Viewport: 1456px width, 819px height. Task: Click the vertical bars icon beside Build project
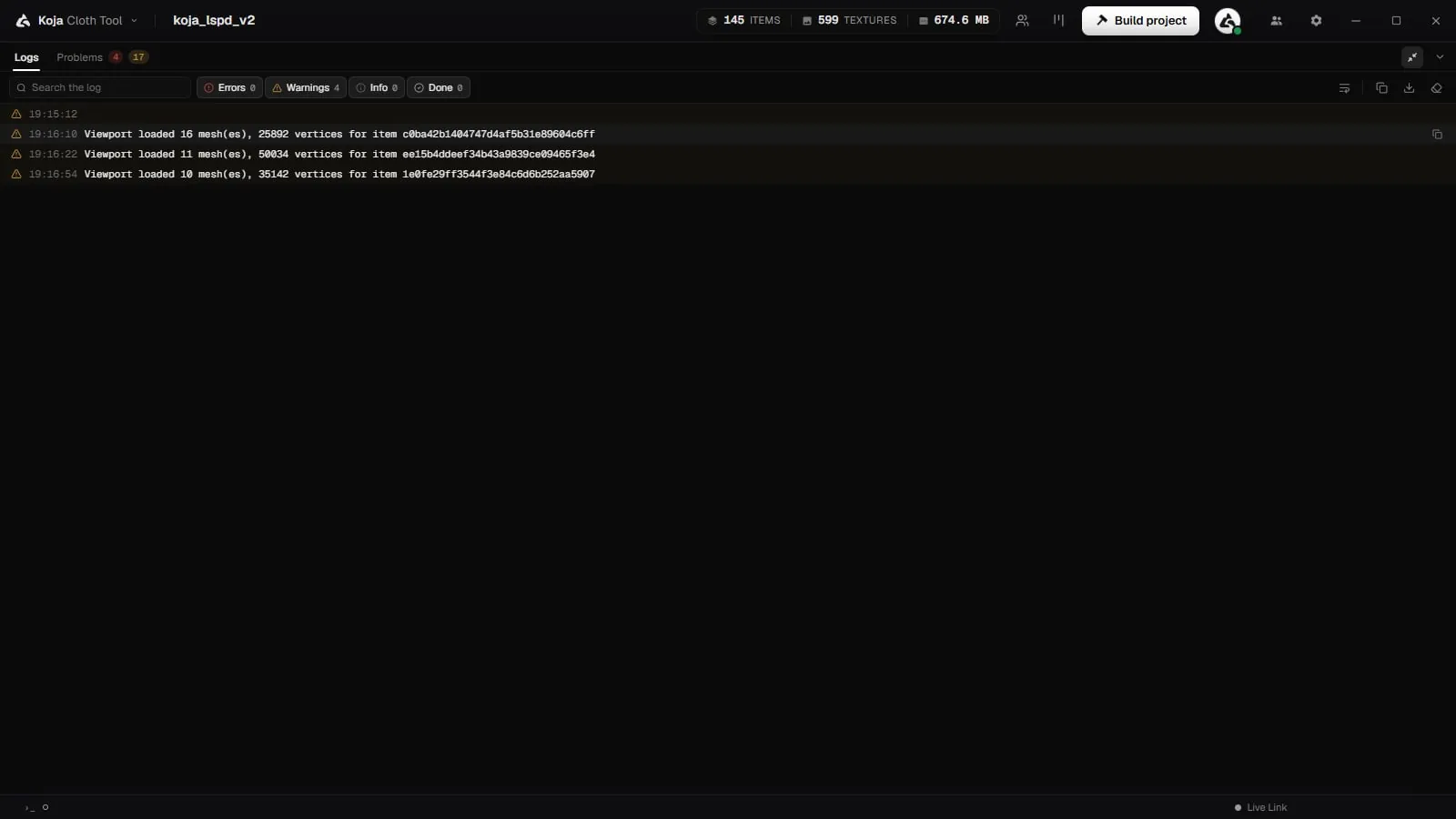pyautogui.click(x=1058, y=20)
